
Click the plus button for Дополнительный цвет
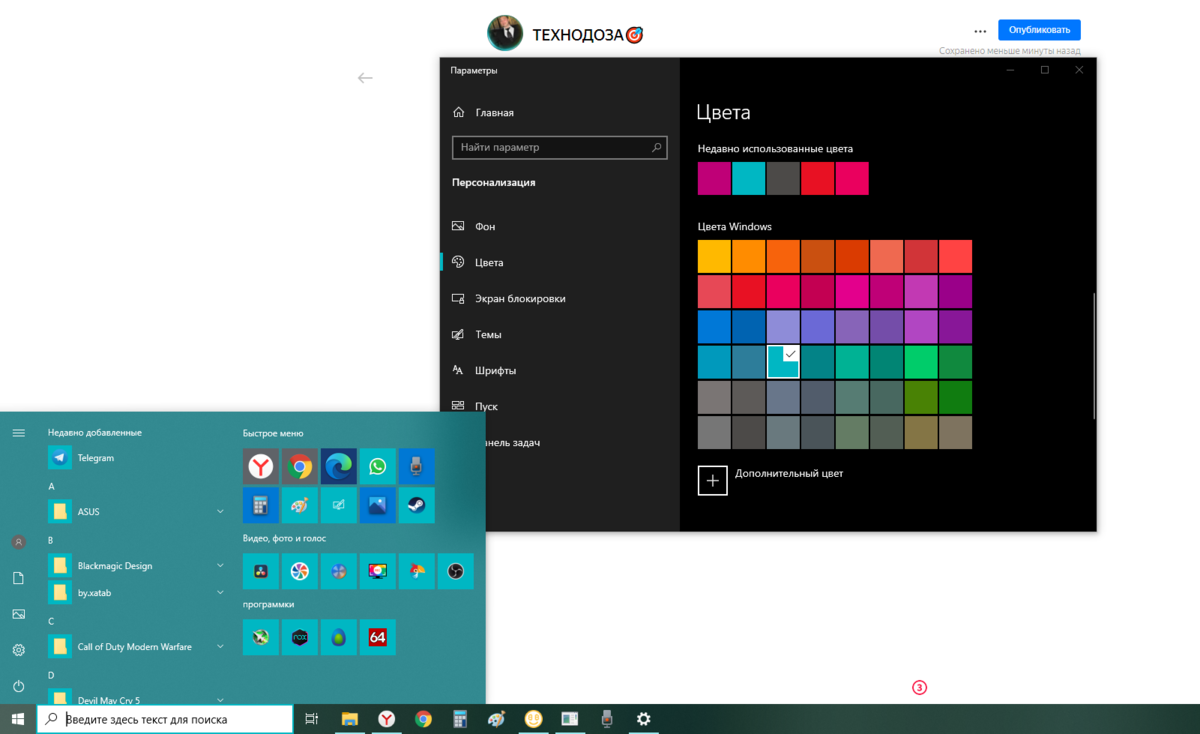click(x=713, y=480)
